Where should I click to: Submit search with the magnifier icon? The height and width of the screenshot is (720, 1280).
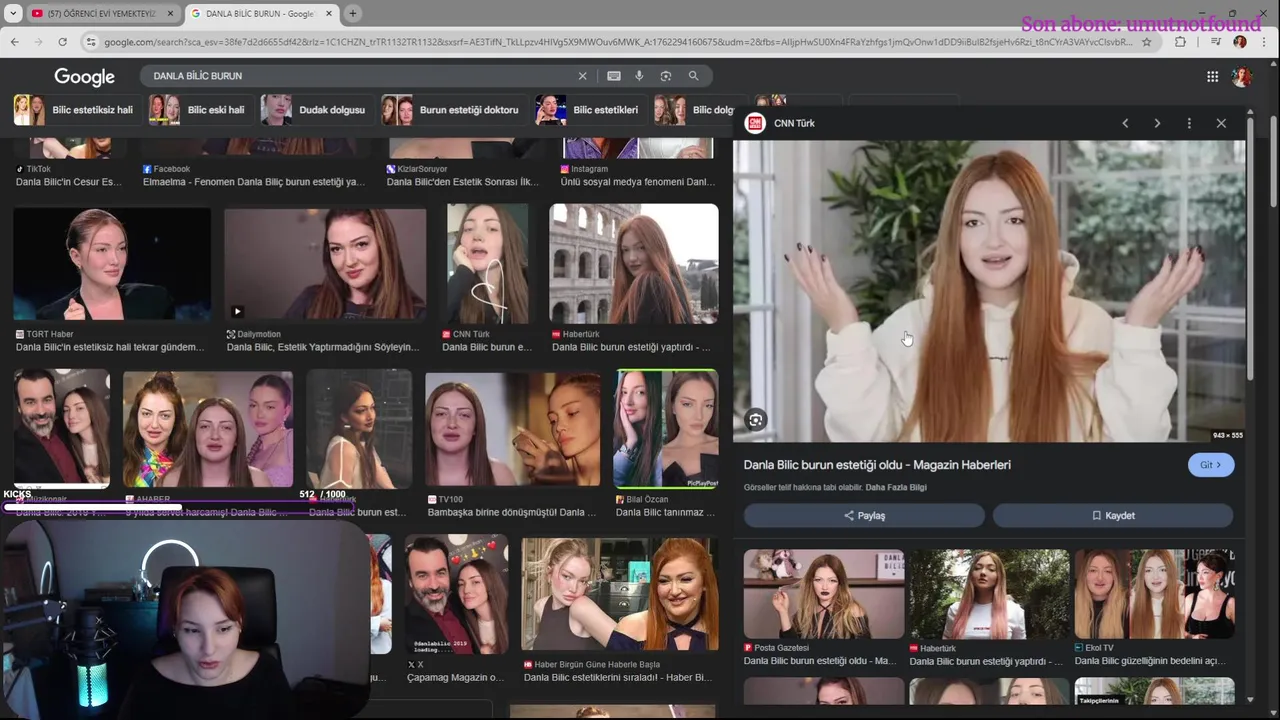click(x=693, y=76)
